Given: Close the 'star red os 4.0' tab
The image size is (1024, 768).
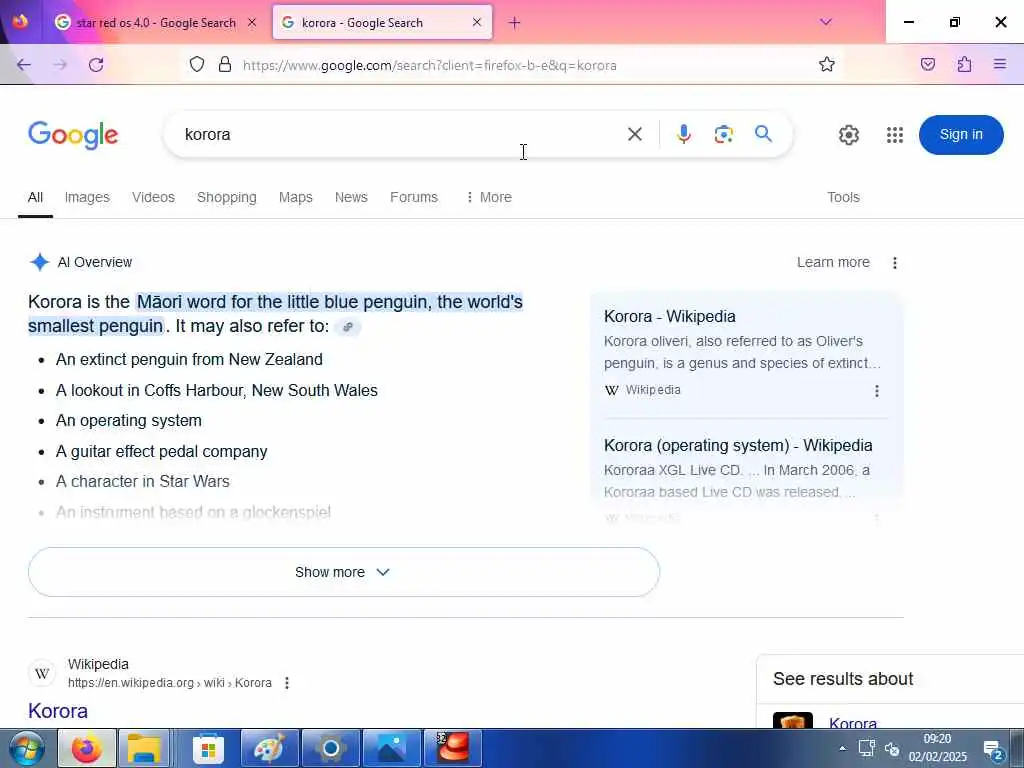Looking at the screenshot, I should (251, 22).
